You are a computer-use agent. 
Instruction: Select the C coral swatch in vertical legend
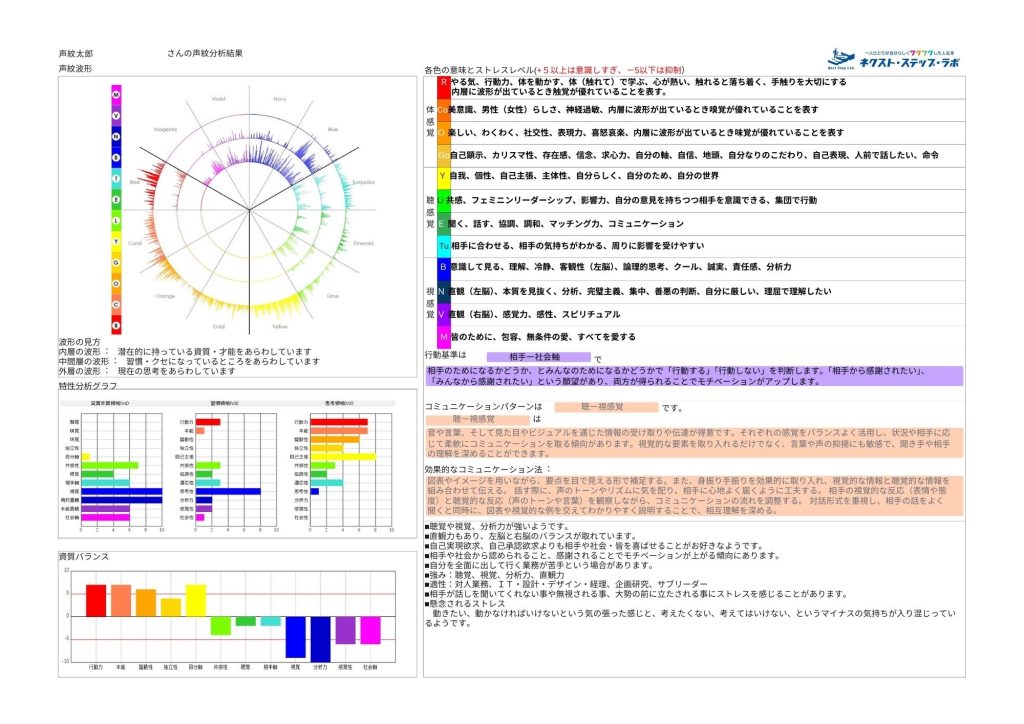116,304
